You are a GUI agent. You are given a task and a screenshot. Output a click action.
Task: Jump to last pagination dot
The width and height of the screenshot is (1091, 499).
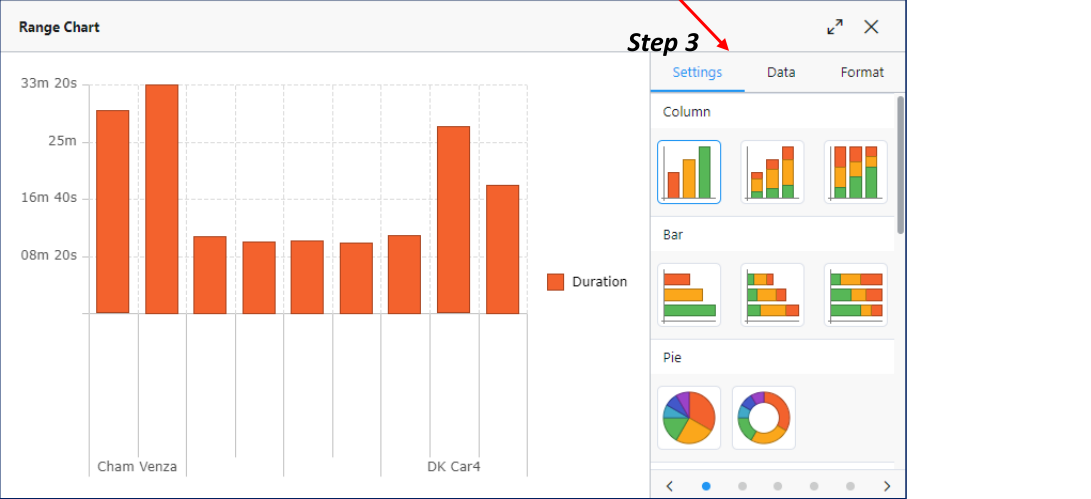850,486
